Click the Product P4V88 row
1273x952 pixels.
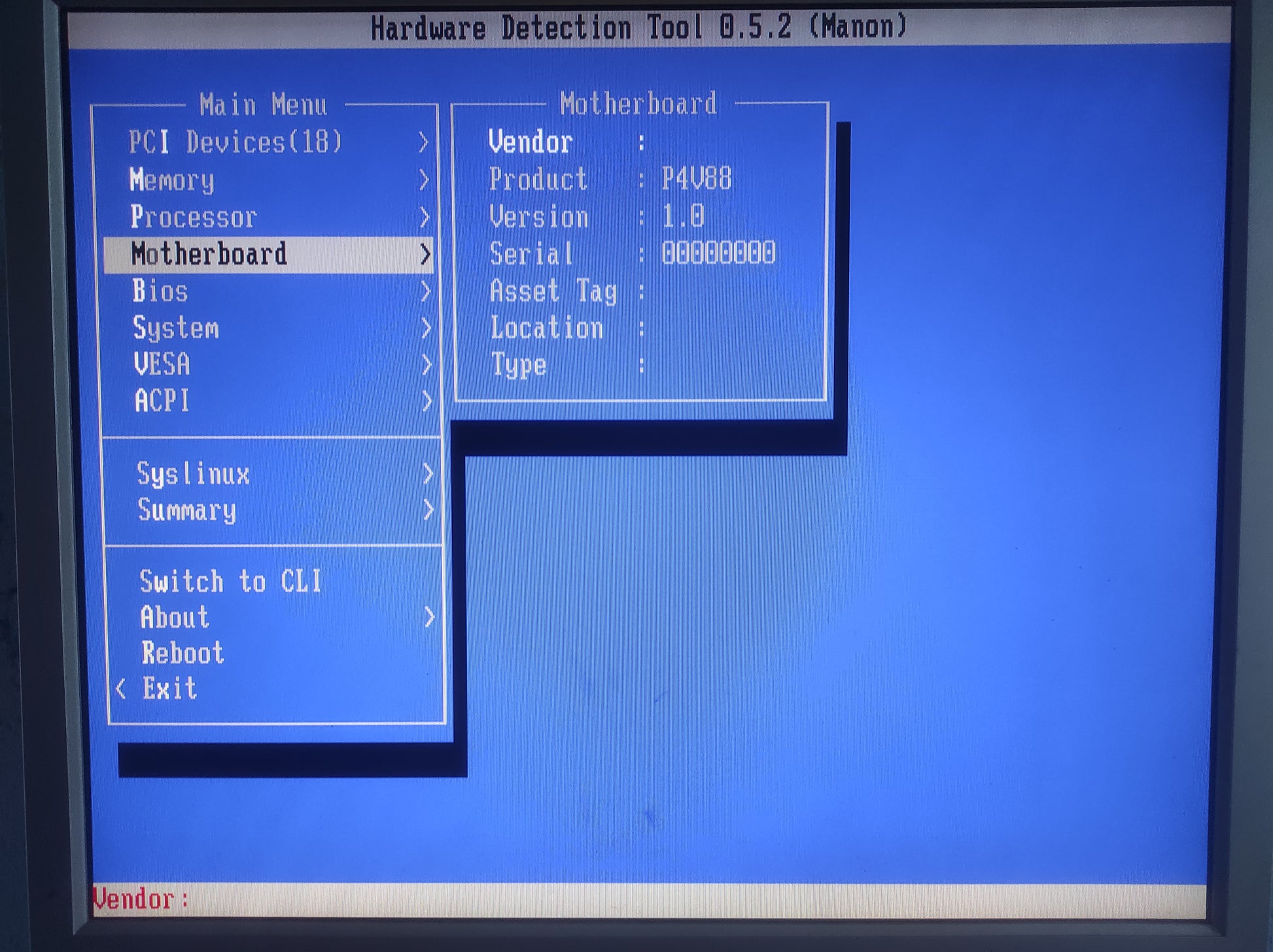[610, 179]
